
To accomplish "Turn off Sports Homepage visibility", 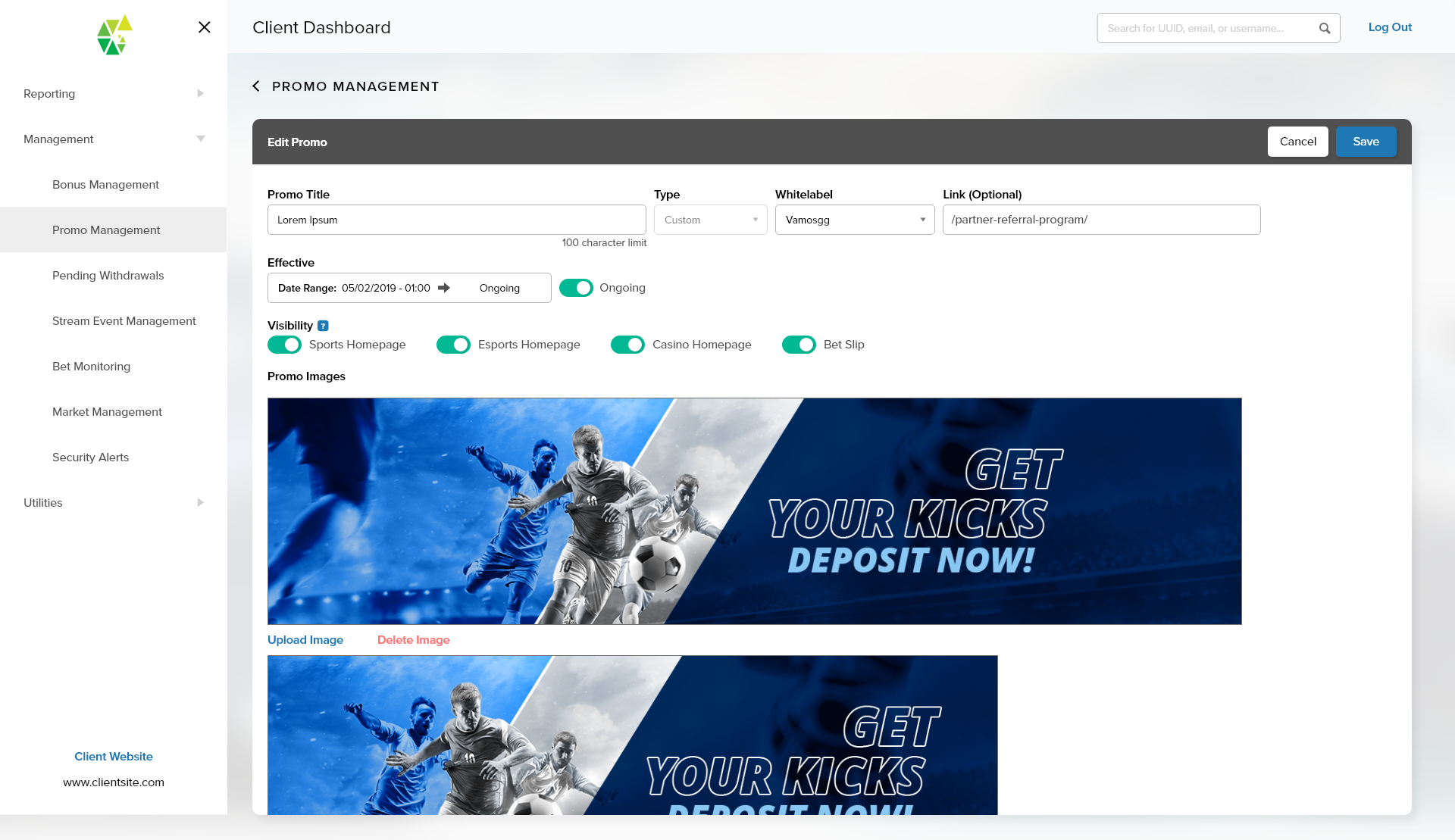I will pos(284,345).
